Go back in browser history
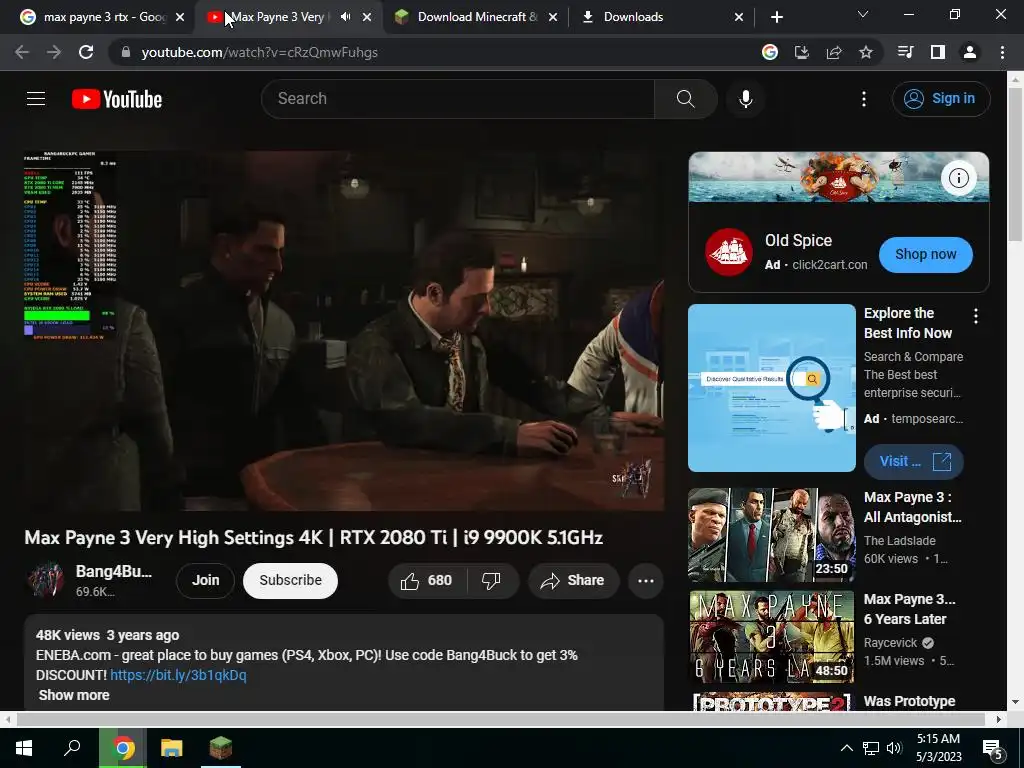This screenshot has height=768, width=1024. 22,52
